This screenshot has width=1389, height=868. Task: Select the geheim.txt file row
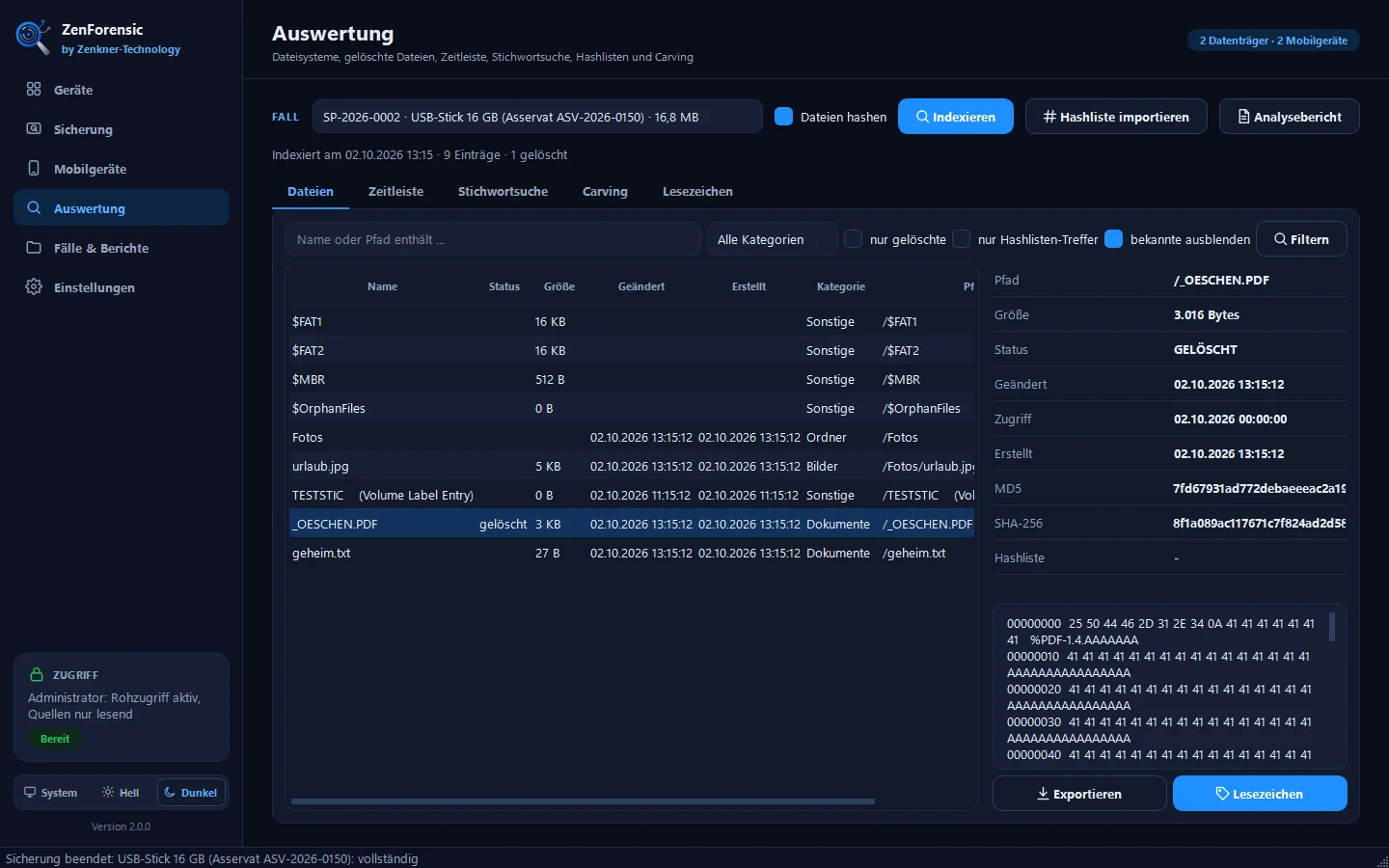[632, 553]
